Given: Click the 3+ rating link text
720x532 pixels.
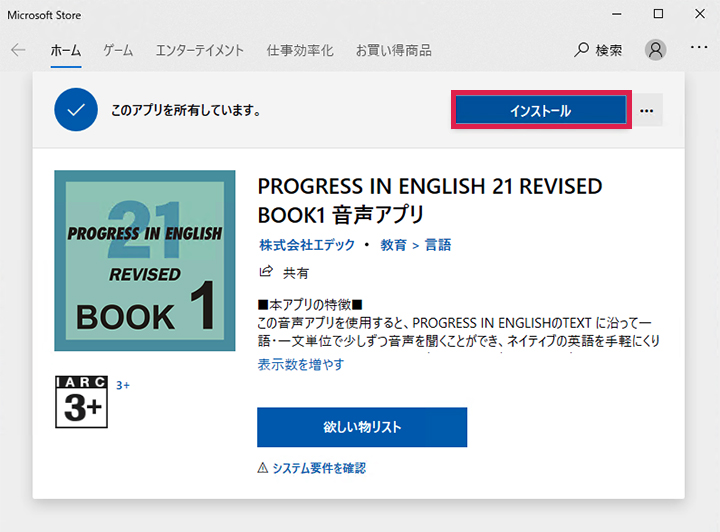Looking at the screenshot, I should (x=123, y=385).
